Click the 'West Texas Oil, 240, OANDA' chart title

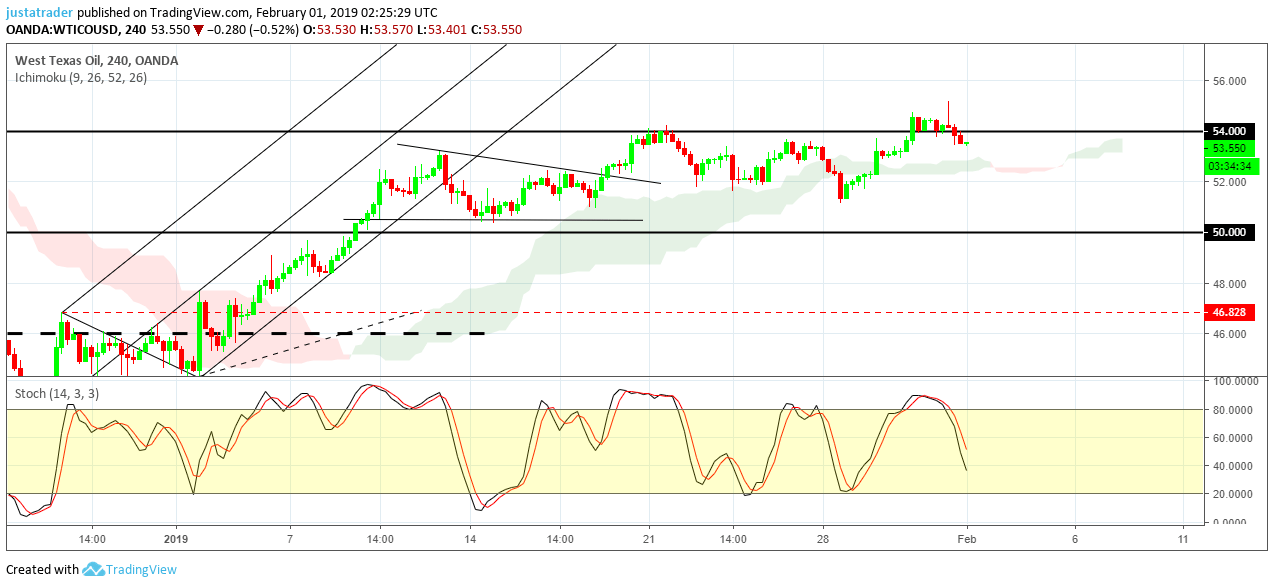point(97,60)
